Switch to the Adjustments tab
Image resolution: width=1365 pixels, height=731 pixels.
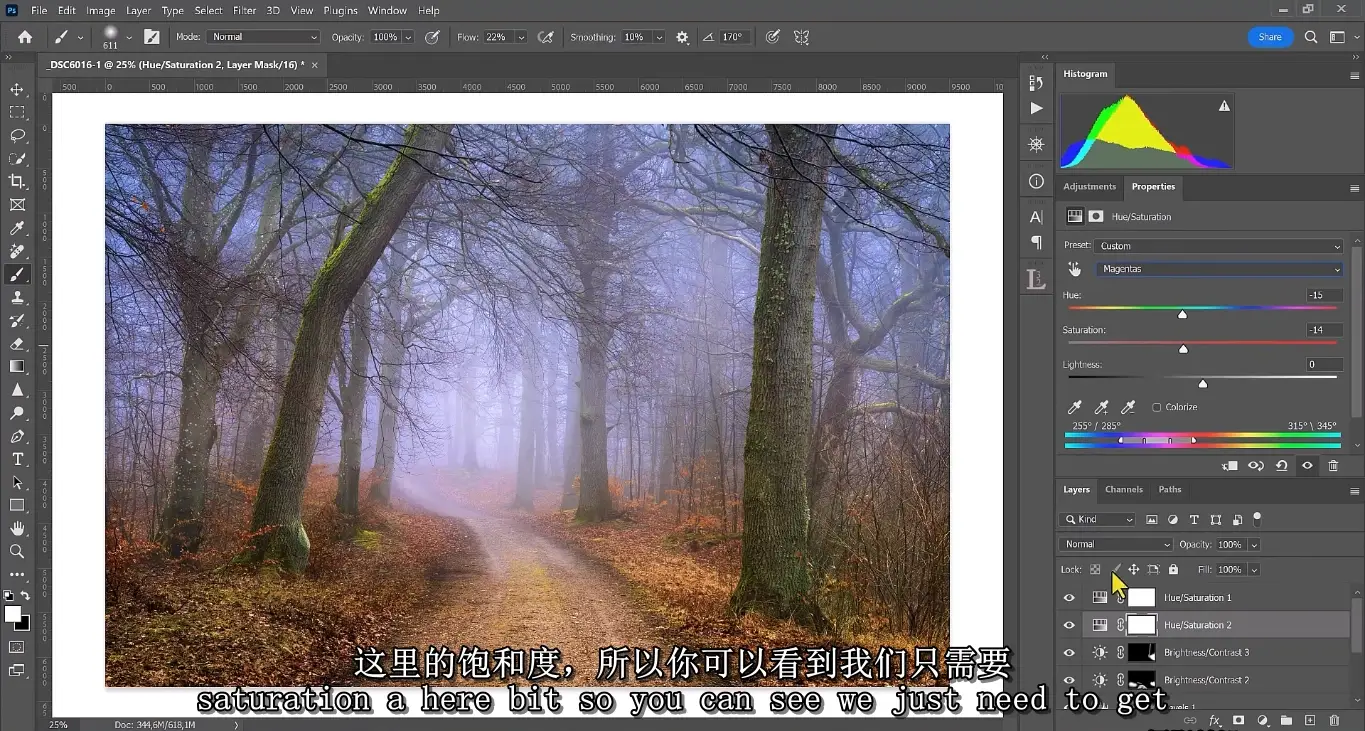click(1089, 186)
